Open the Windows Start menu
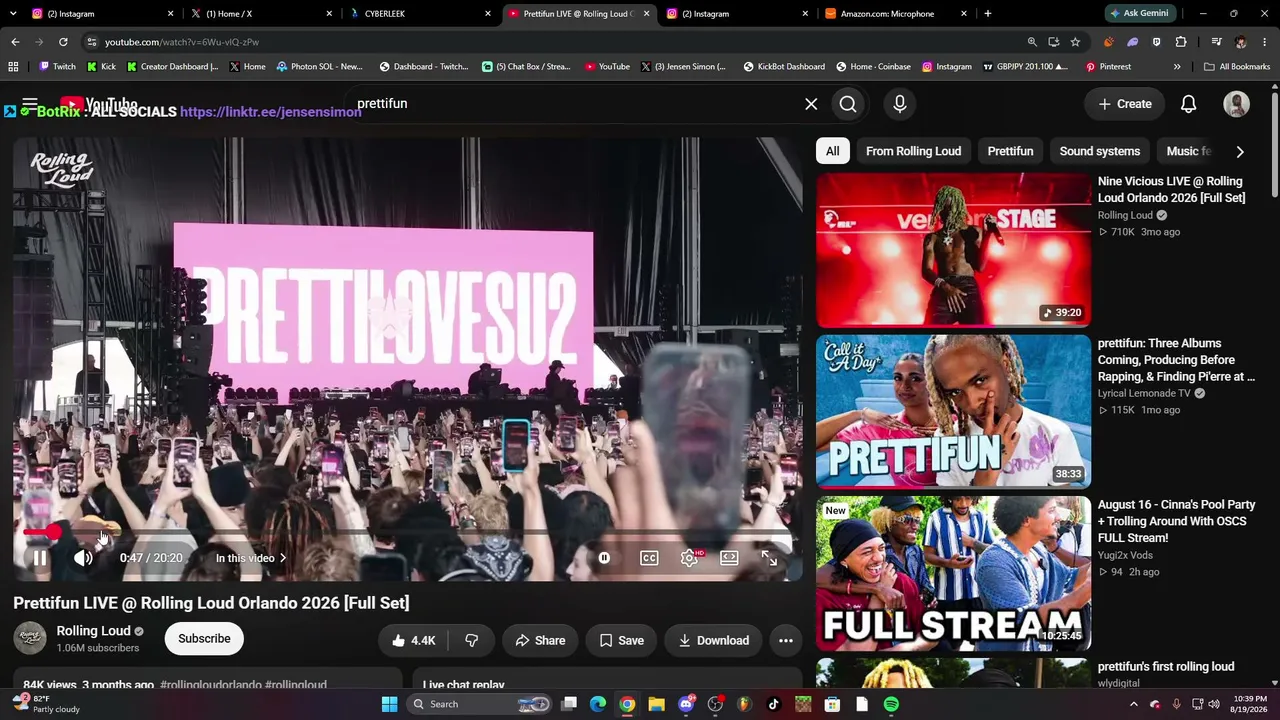The width and height of the screenshot is (1280, 720). 389,704
